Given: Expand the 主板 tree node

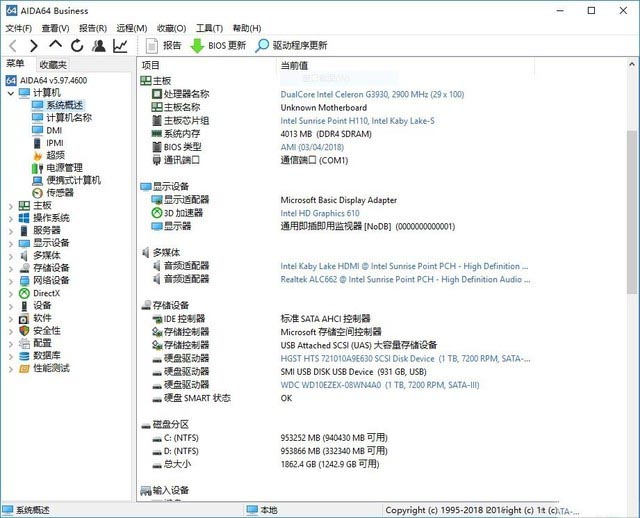Looking at the screenshot, I should (11, 207).
